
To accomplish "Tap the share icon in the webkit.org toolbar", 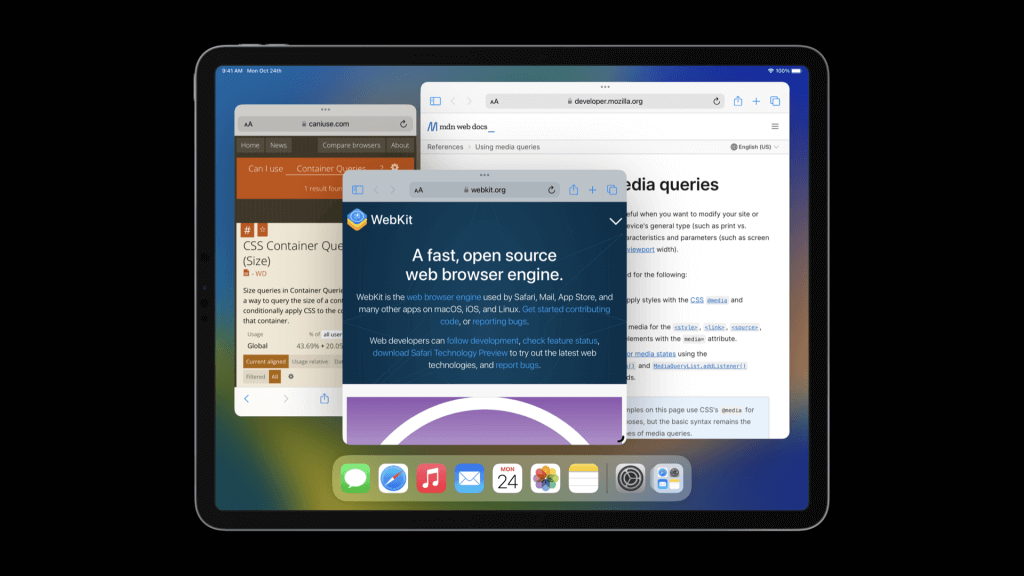I will point(574,190).
